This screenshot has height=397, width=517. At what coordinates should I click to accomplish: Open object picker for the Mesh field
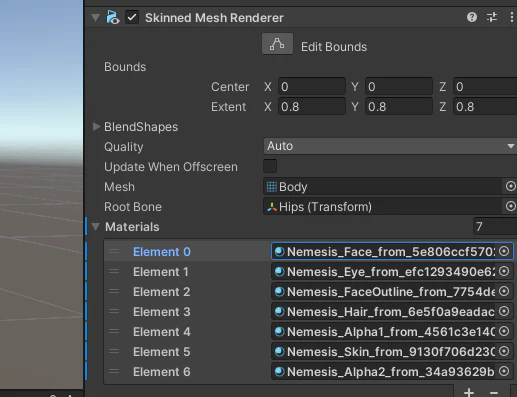click(510, 186)
